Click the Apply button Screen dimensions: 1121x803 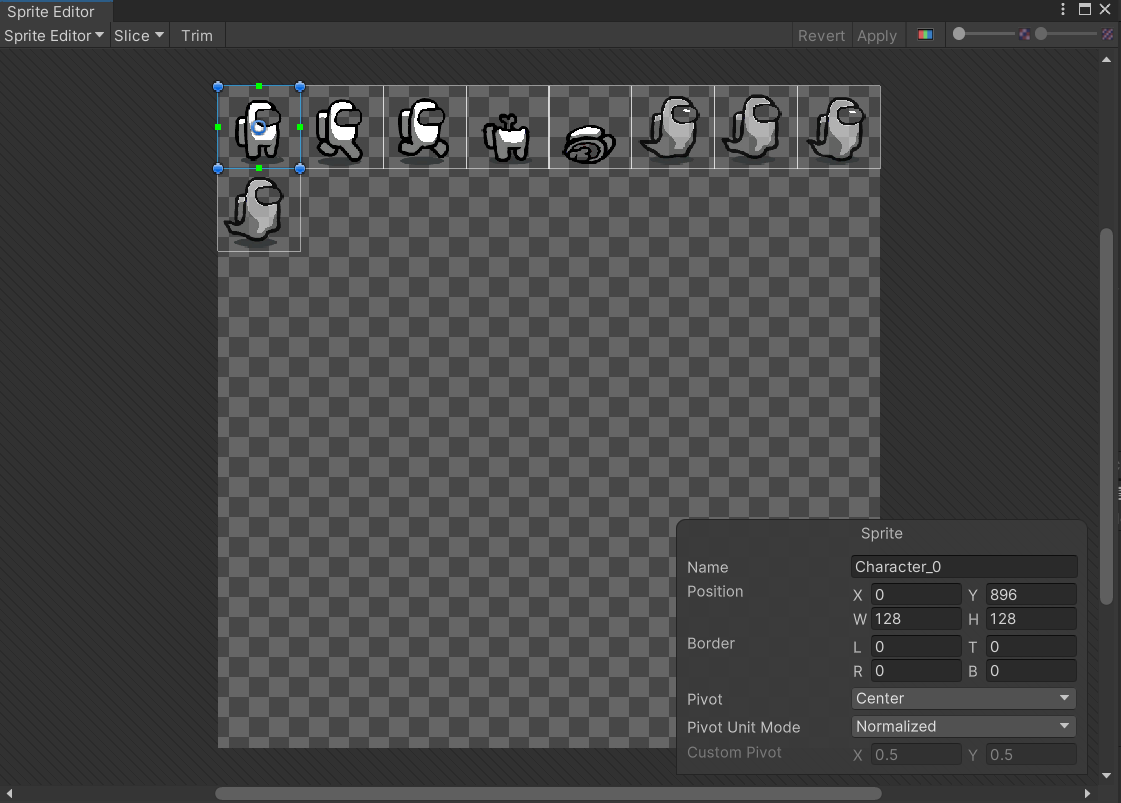[876, 35]
